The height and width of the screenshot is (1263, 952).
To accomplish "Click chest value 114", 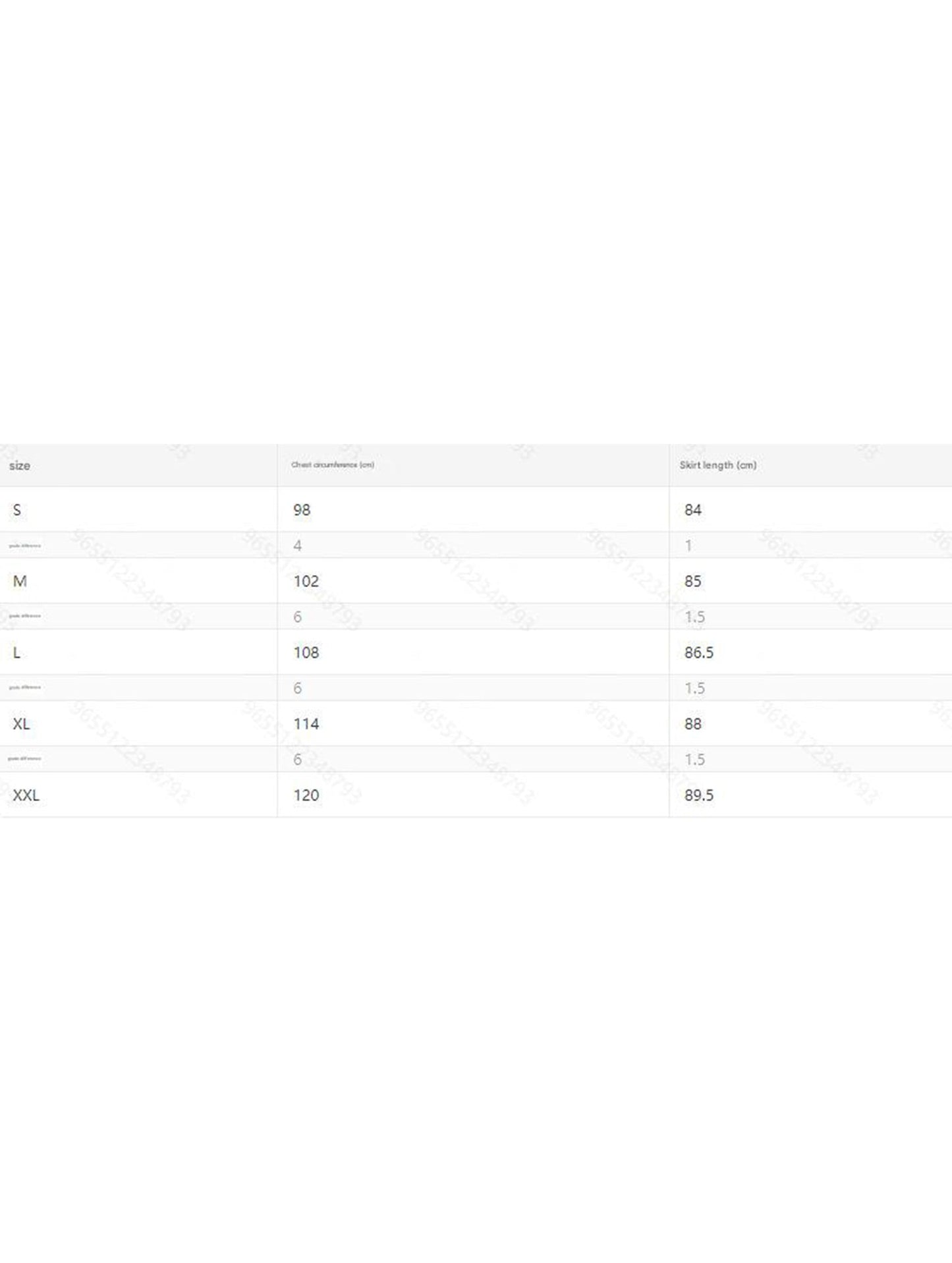I will pos(306,723).
